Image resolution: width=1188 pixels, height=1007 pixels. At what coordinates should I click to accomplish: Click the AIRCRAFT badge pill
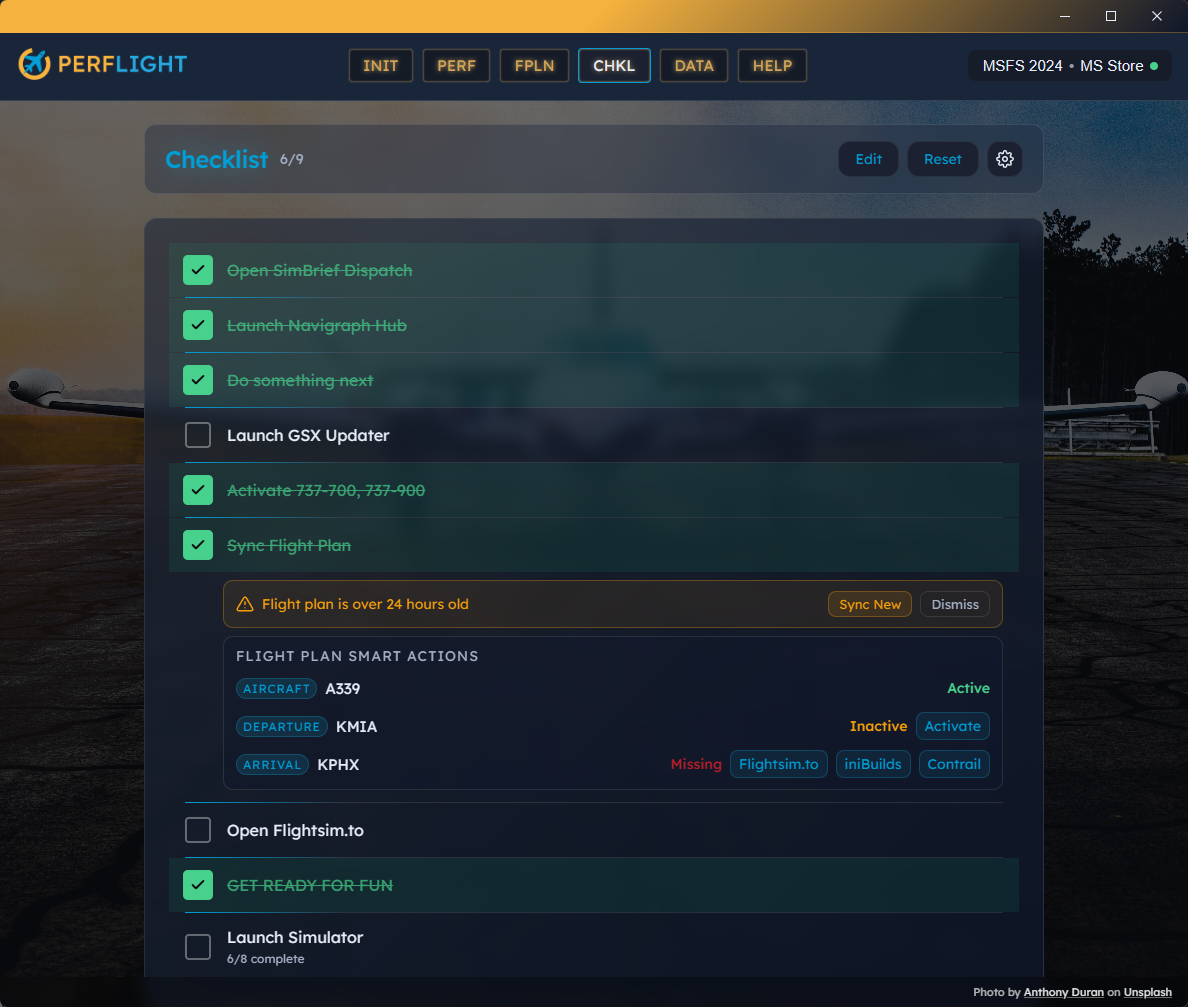[276, 688]
